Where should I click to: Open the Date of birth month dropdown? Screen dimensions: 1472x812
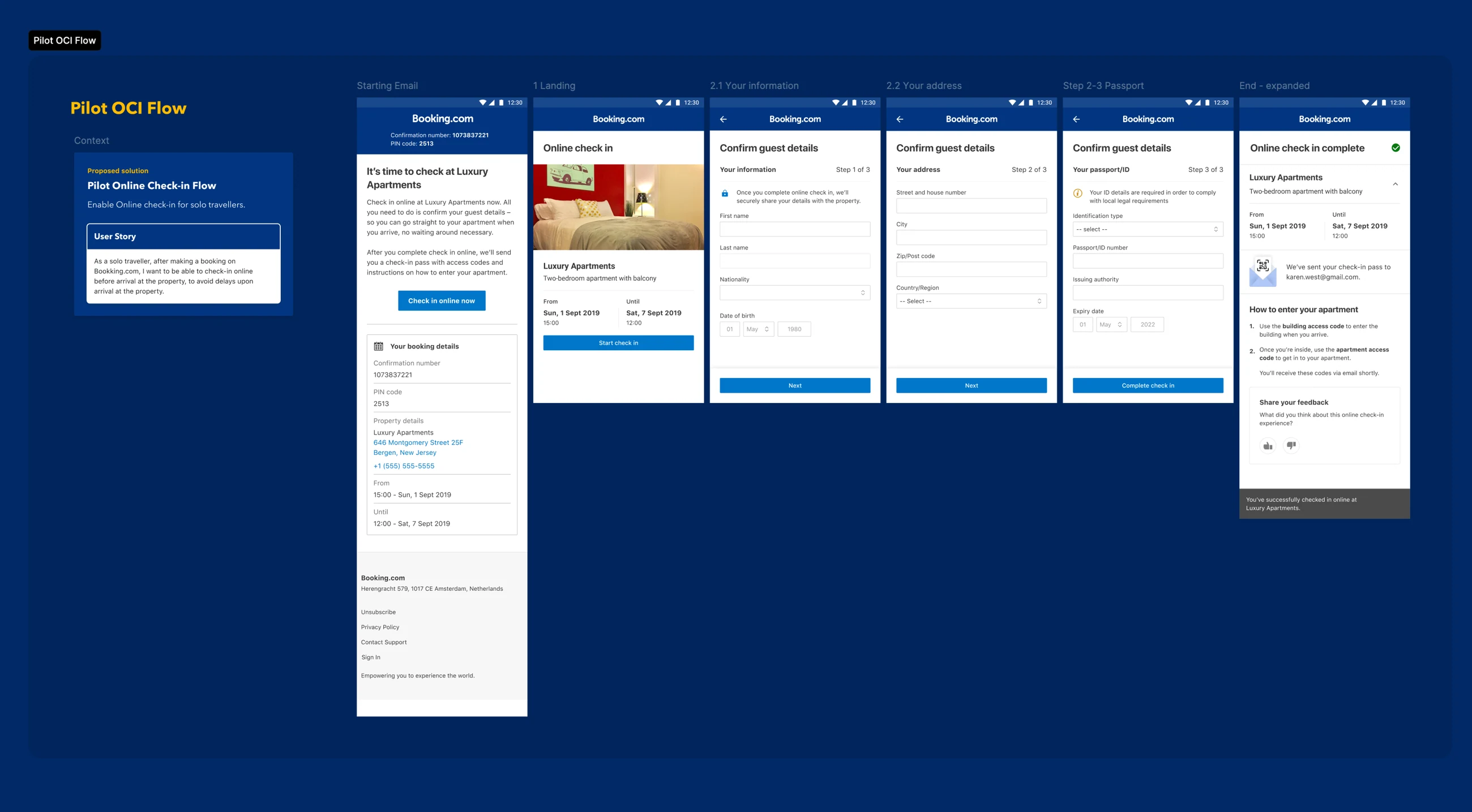(758, 329)
